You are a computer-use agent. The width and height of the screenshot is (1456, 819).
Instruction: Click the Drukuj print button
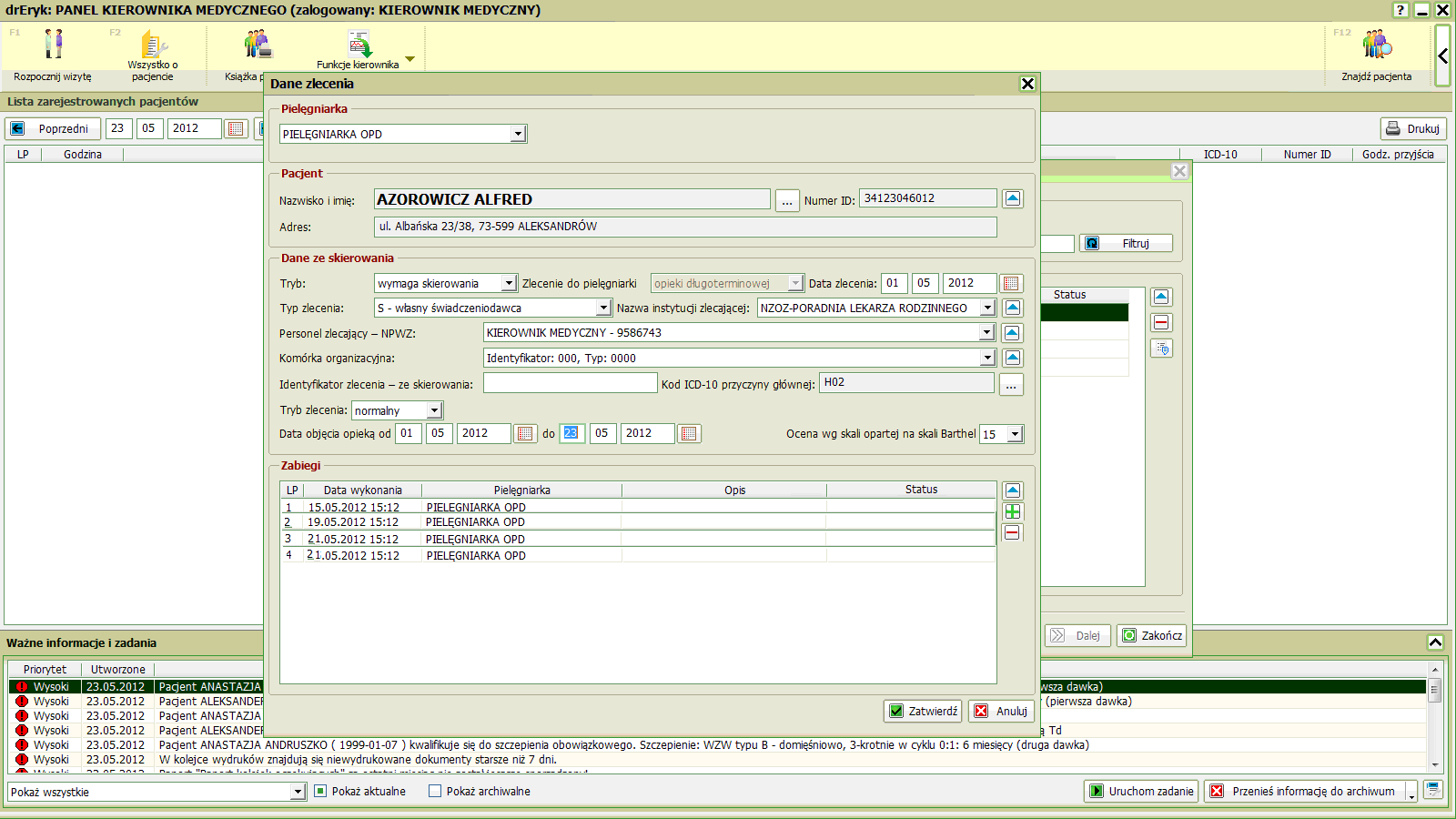tap(1413, 128)
